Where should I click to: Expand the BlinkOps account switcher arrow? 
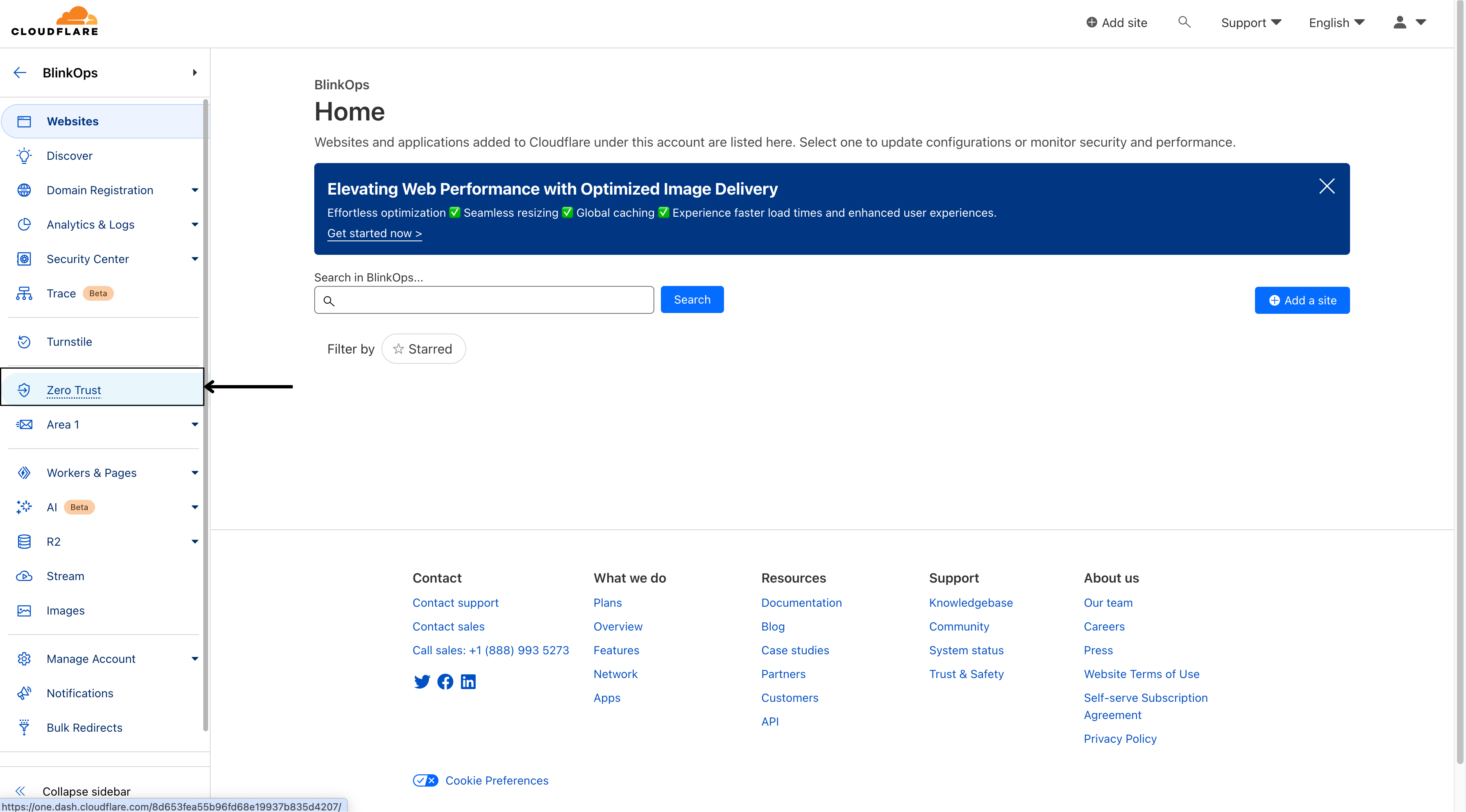(x=195, y=72)
